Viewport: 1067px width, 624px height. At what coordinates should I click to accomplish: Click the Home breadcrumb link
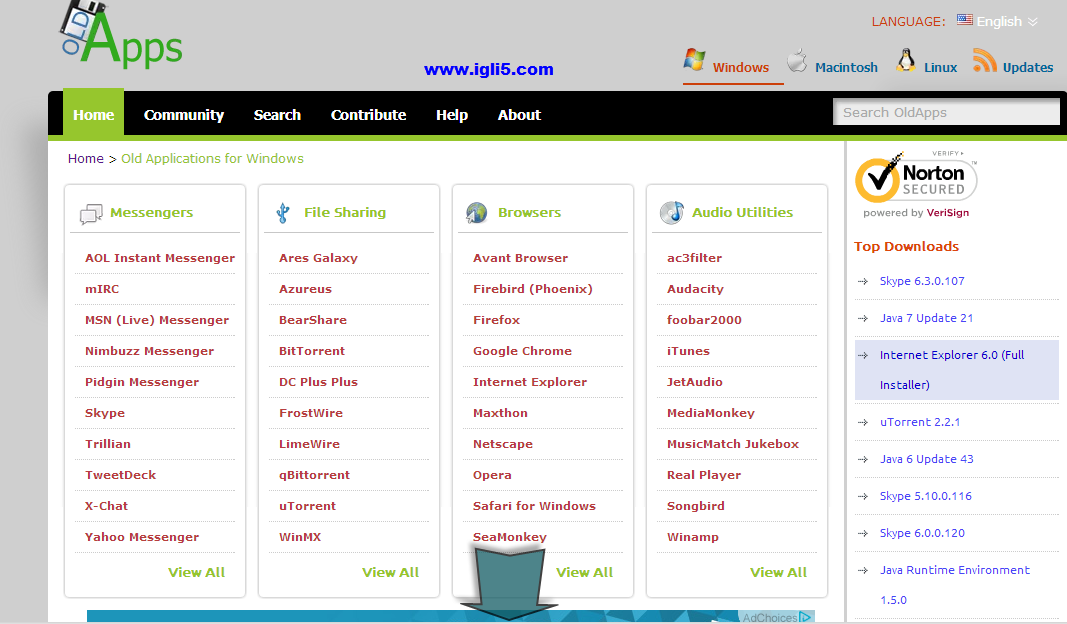tap(85, 158)
